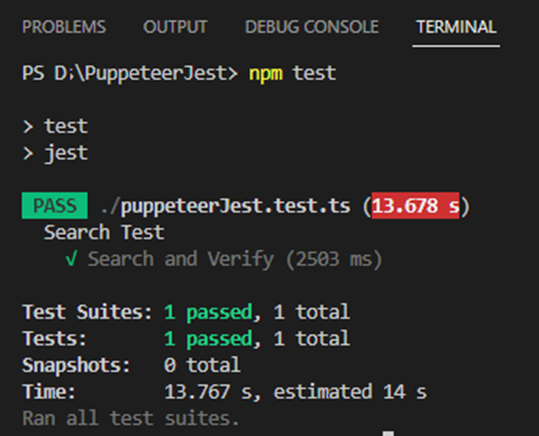Image resolution: width=539 pixels, height=436 pixels.
Task: Click the green checkmark before Search and Verify
Action: 71,259
